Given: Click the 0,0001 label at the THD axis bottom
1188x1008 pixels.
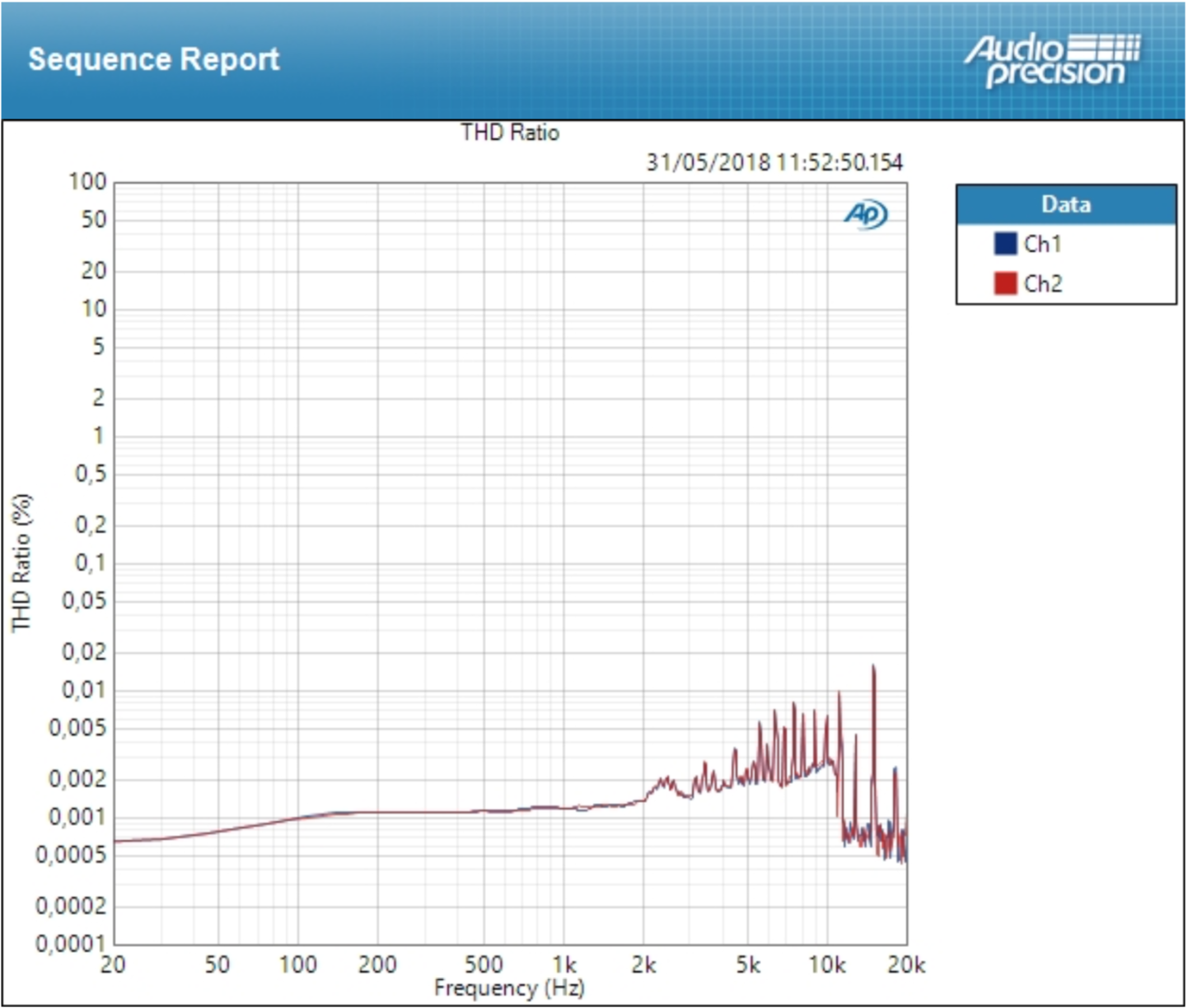Looking at the screenshot, I should click(71, 944).
